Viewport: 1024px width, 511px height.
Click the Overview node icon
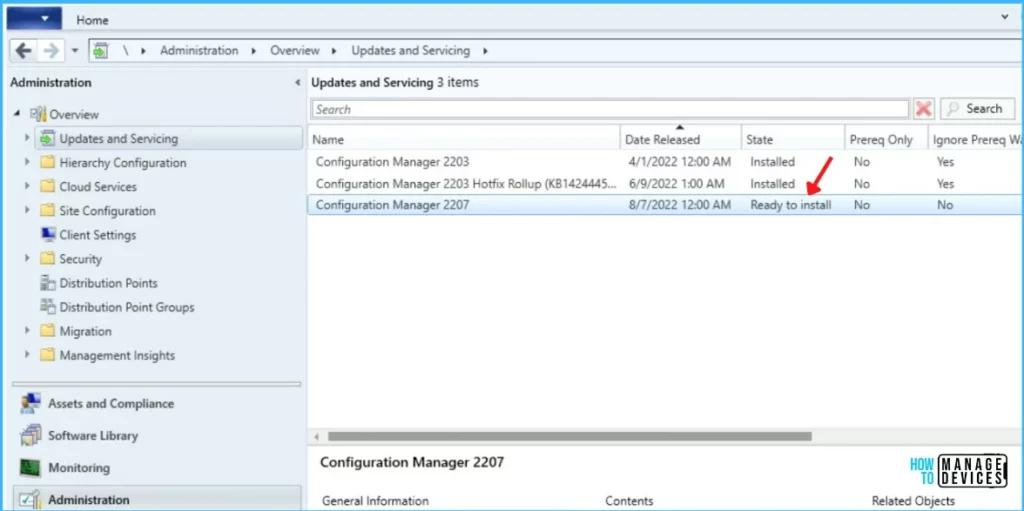point(39,114)
